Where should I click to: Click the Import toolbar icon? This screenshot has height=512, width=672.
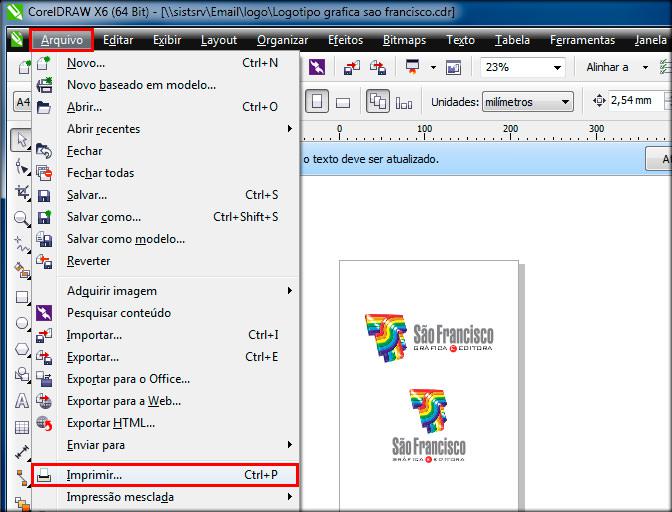coord(351,67)
